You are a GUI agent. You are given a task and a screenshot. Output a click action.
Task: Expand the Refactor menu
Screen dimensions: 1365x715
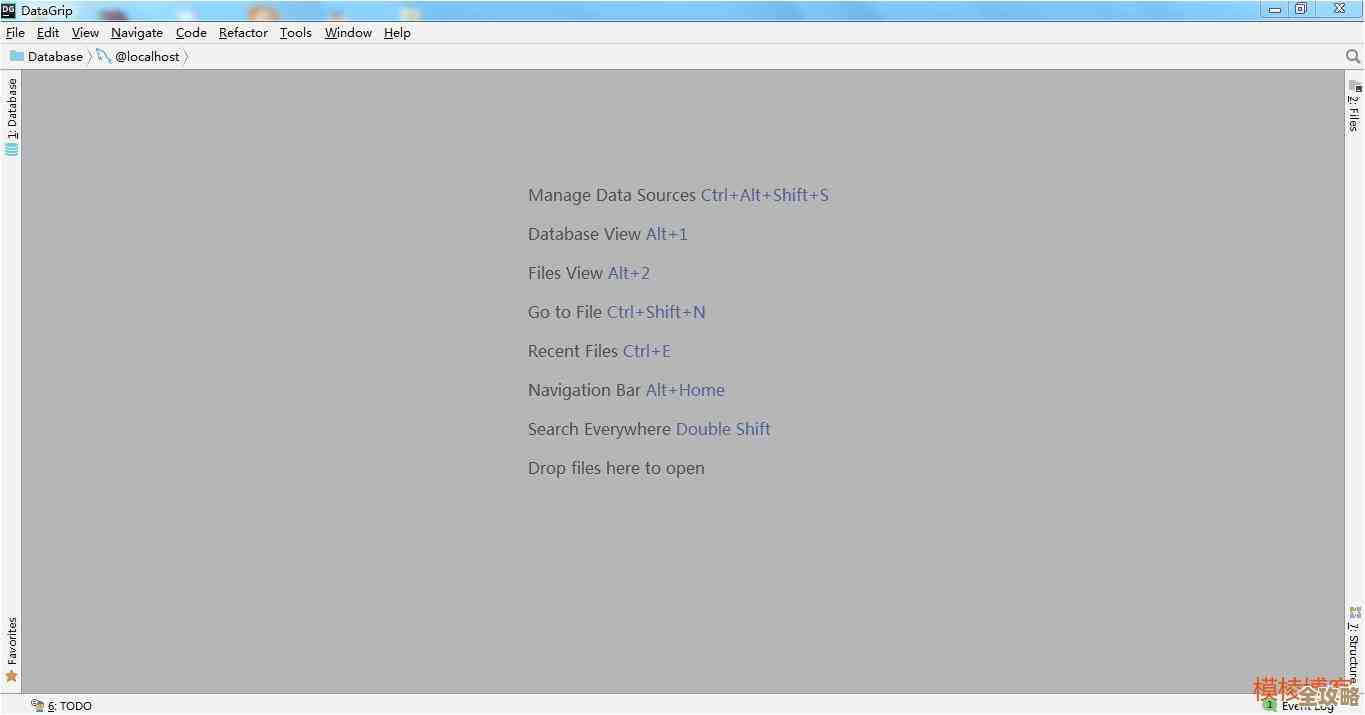(x=243, y=33)
